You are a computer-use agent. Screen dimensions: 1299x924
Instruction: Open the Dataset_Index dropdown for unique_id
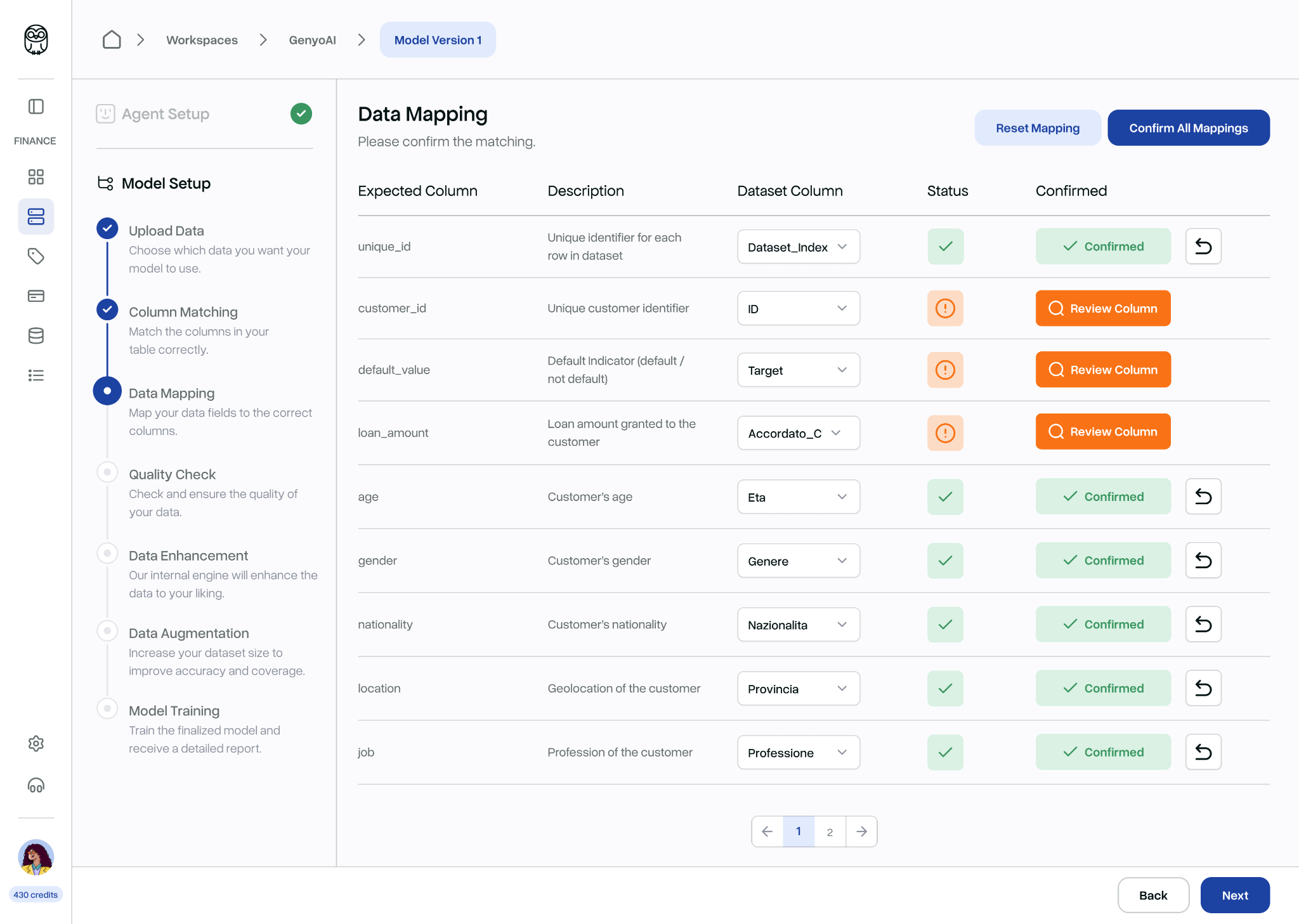pos(798,247)
